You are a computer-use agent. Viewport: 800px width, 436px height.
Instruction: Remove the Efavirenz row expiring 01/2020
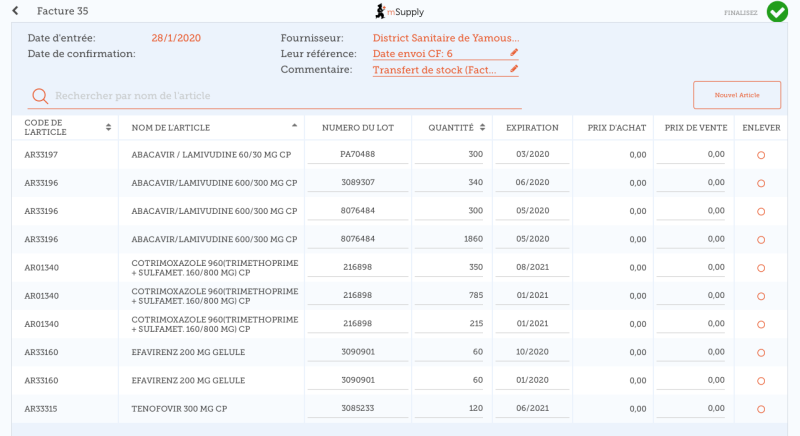761,381
